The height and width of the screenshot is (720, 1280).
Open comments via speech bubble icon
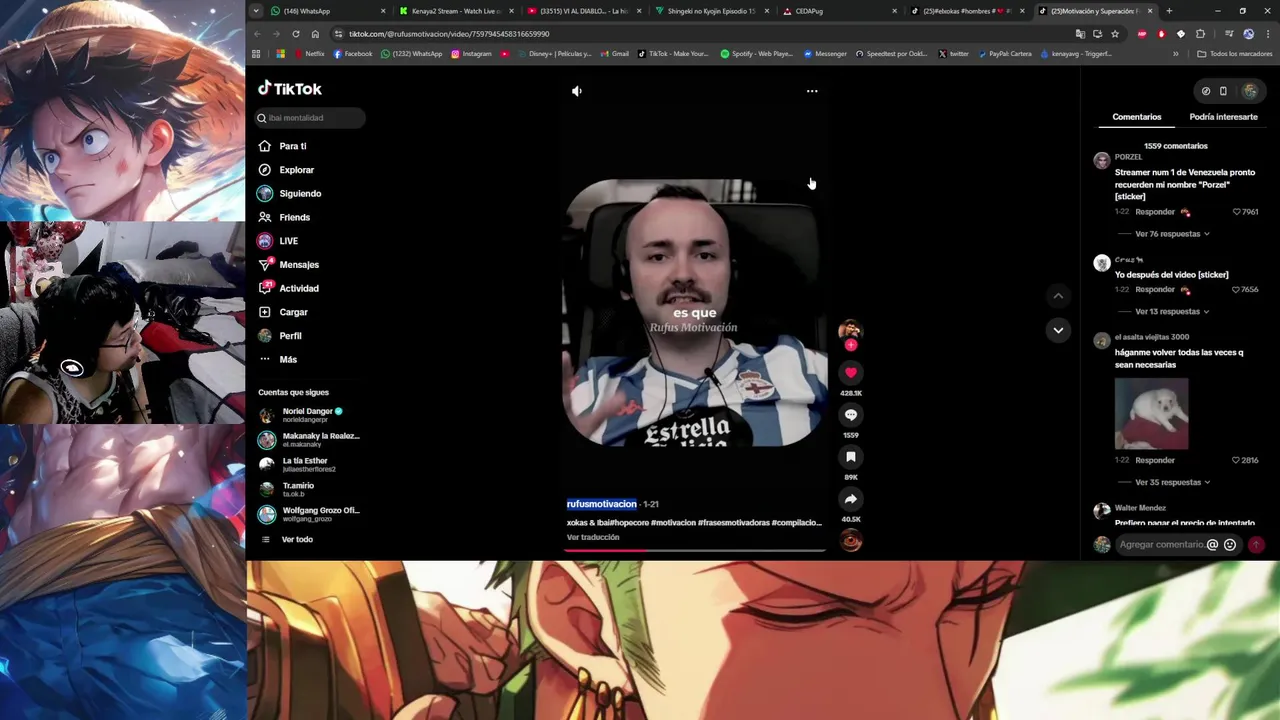851,414
